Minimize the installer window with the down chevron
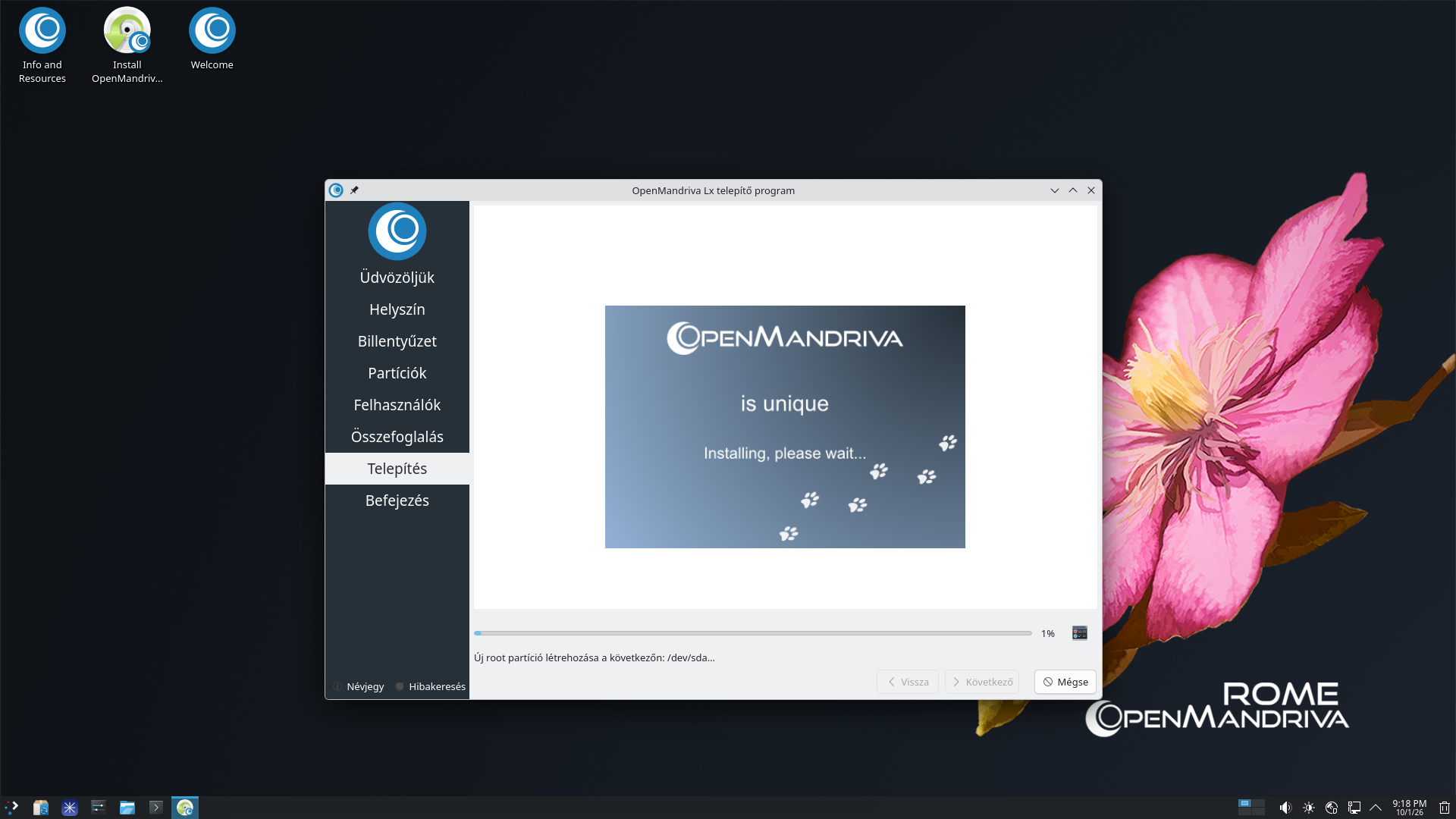Image resolution: width=1456 pixels, height=819 pixels. [1055, 190]
